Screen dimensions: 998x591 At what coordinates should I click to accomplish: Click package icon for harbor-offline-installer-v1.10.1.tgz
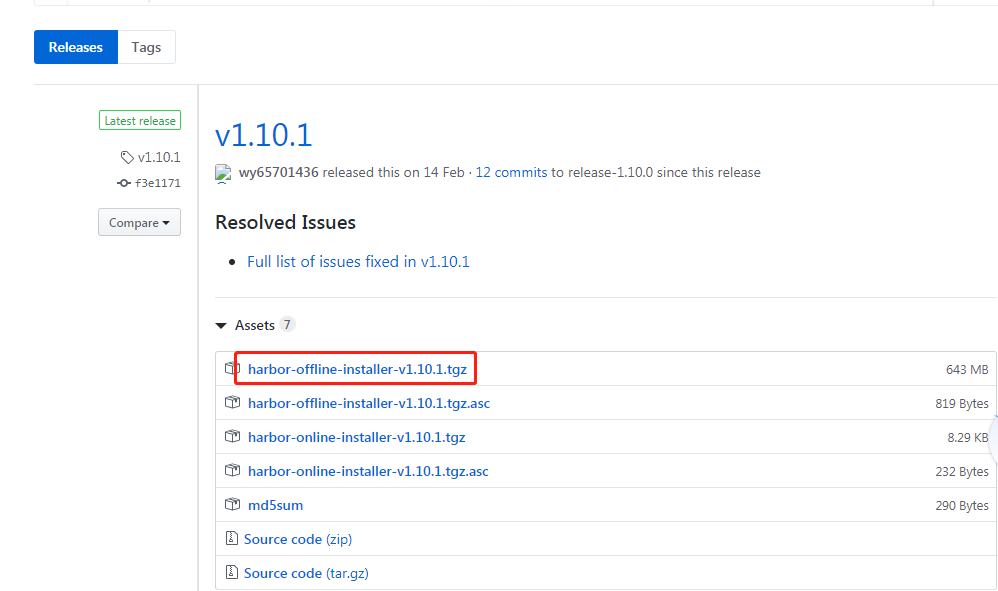232,368
